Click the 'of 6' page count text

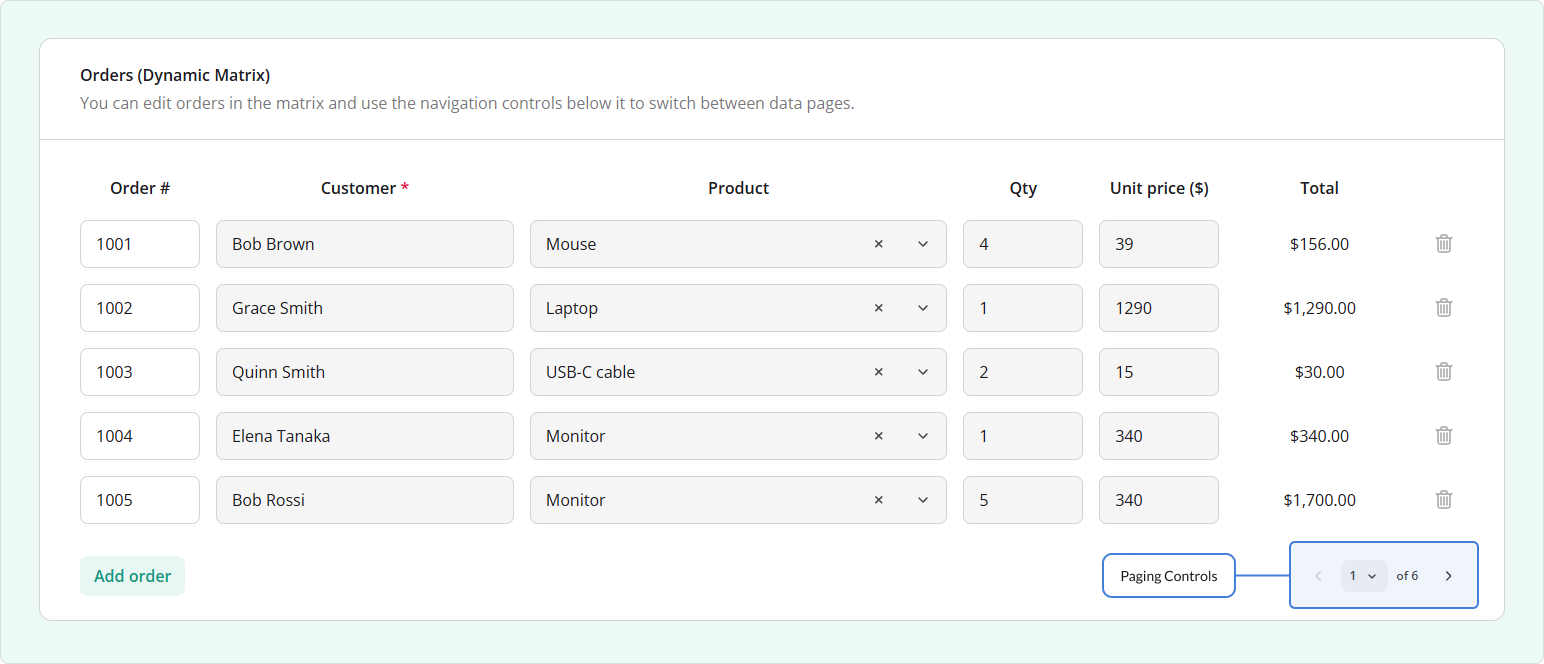pyautogui.click(x=1407, y=576)
